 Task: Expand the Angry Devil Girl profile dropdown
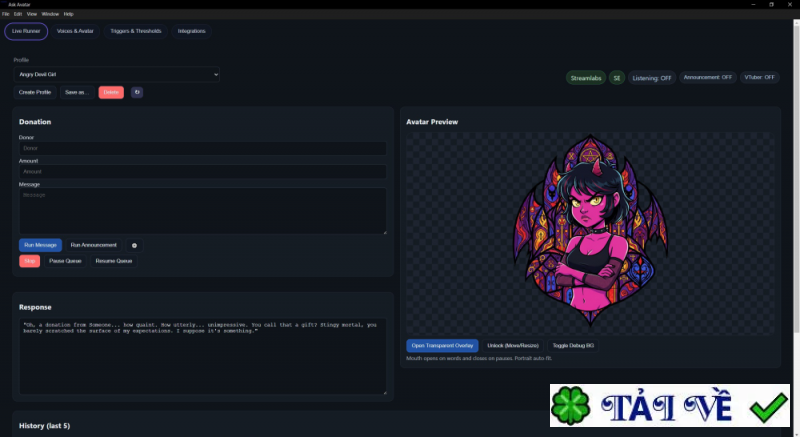[117, 74]
